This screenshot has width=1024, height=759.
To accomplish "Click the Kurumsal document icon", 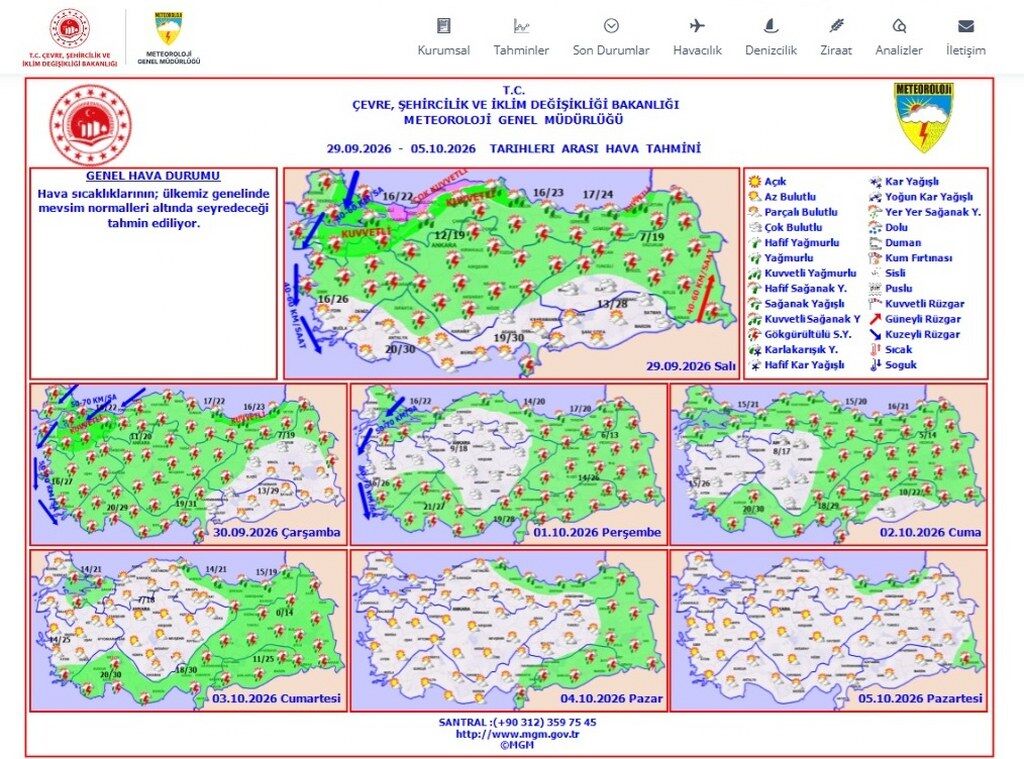I will pyautogui.click(x=443, y=26).
